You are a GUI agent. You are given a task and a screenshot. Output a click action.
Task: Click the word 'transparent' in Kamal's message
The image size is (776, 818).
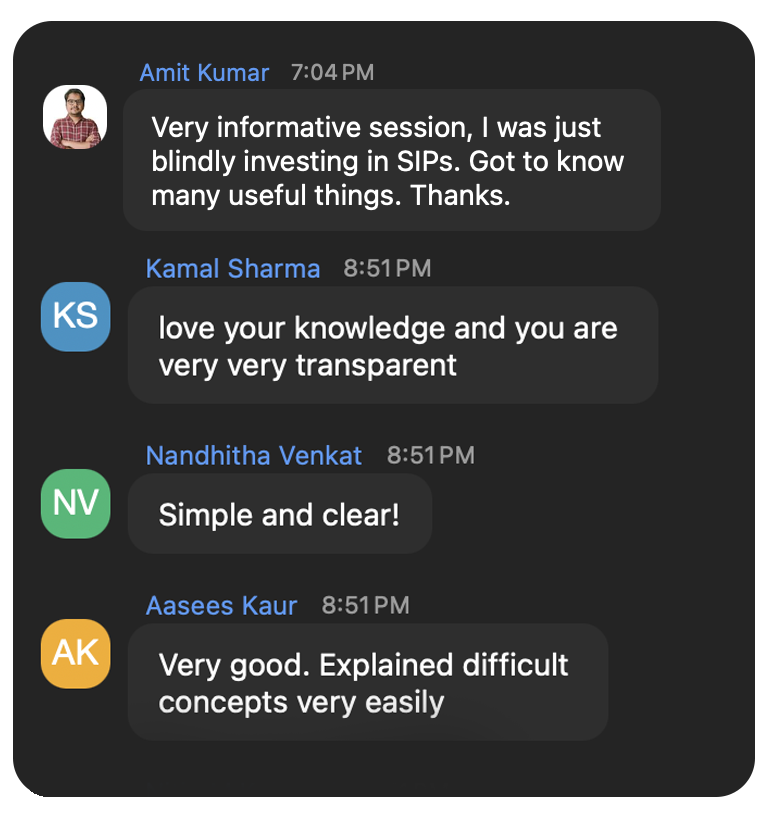pyautogui.click(x=376, y=365)
